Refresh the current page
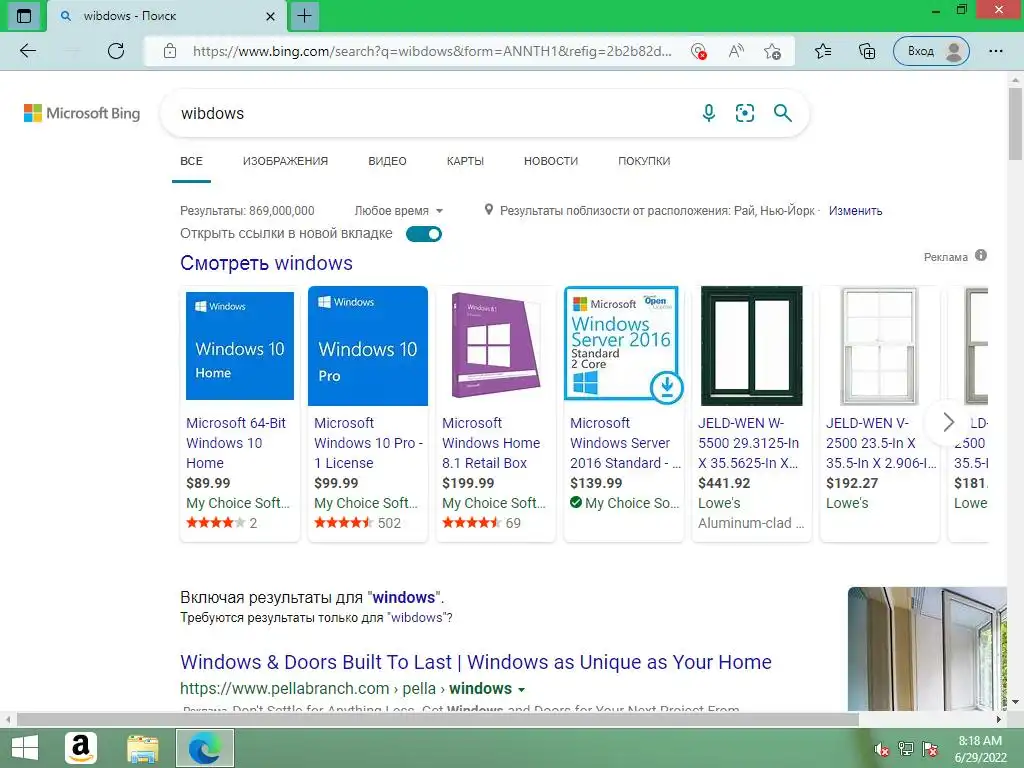 click(116, 51)
